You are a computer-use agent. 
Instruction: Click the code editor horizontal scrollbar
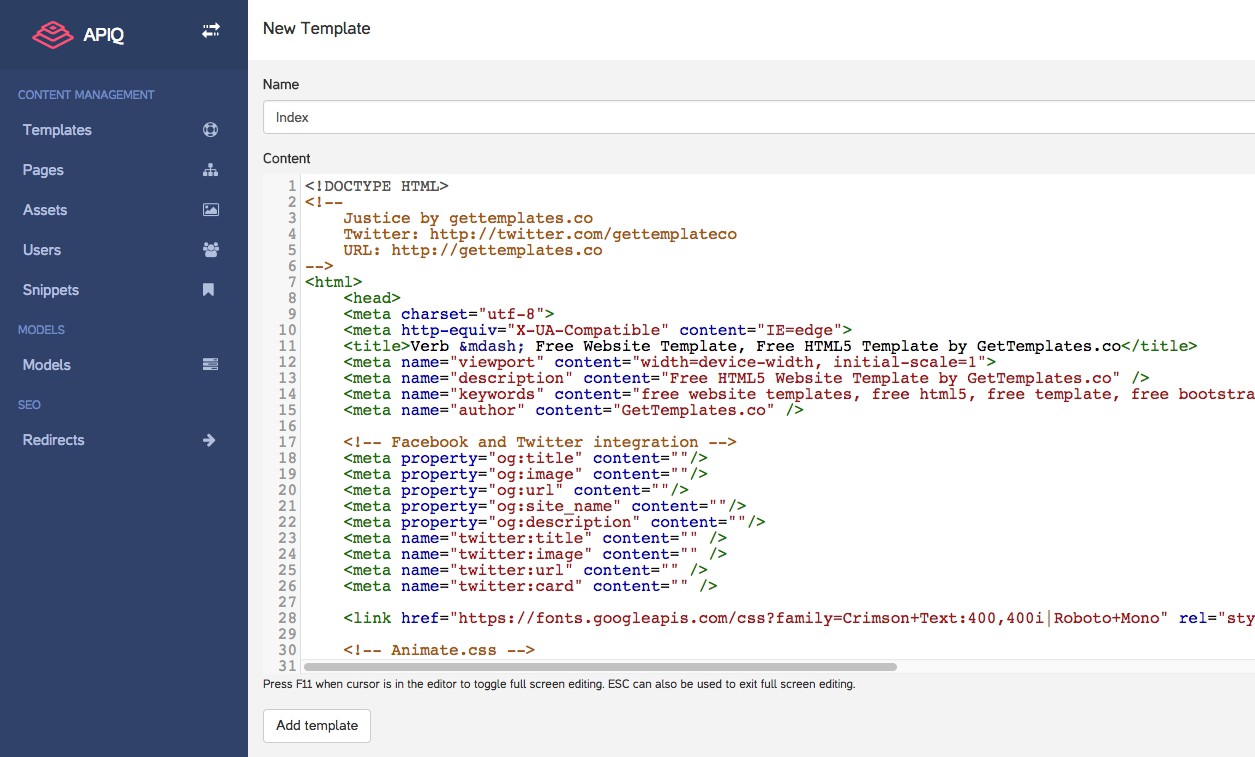tap(600, 666)
